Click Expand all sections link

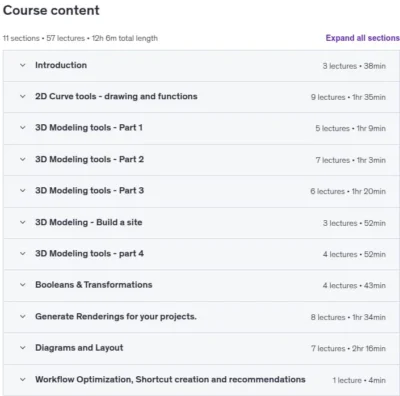(x=362, y=38)
